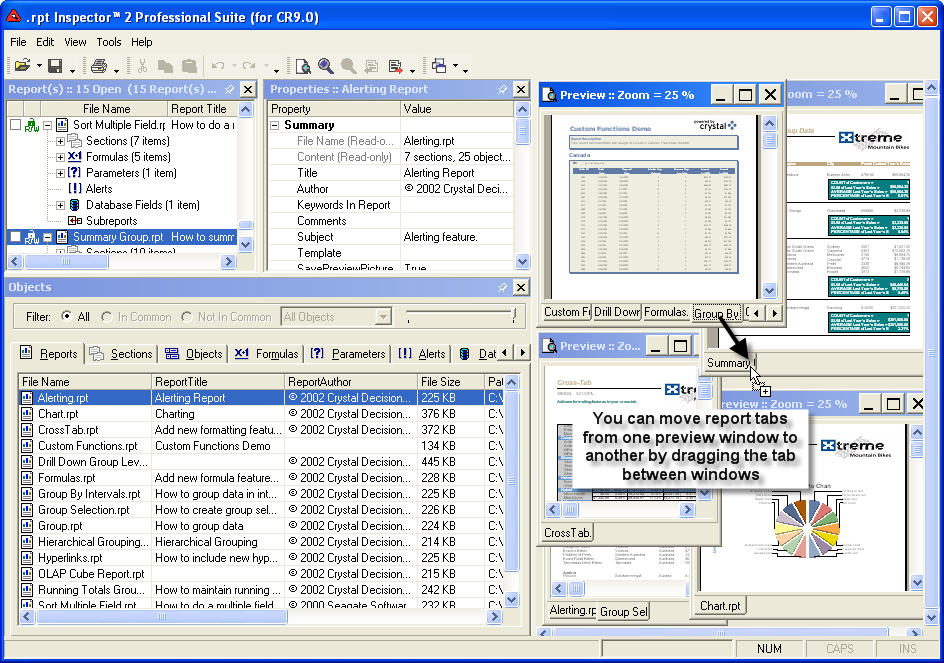Click the blue magnifier search icon
944x663 pixels.
point(326,65)
